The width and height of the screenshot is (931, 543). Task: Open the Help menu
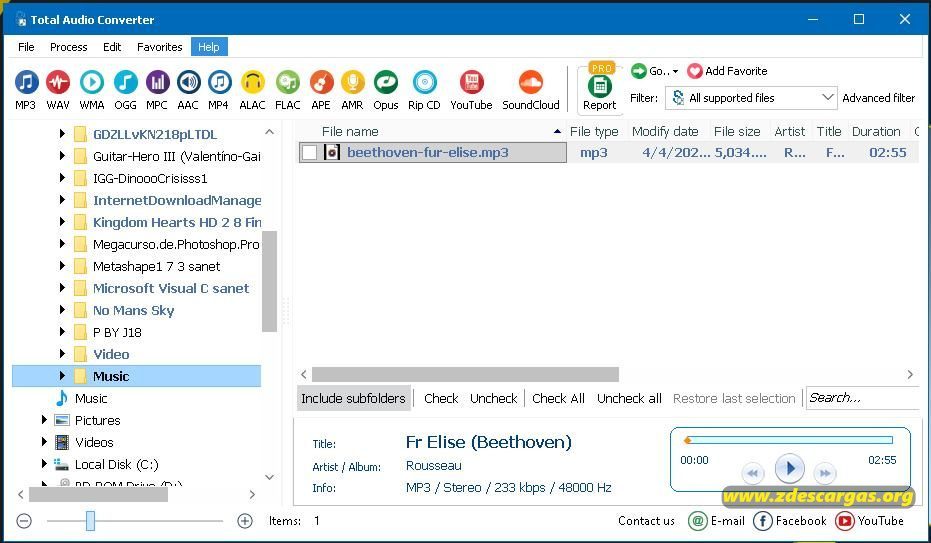[x=208, y=47]
